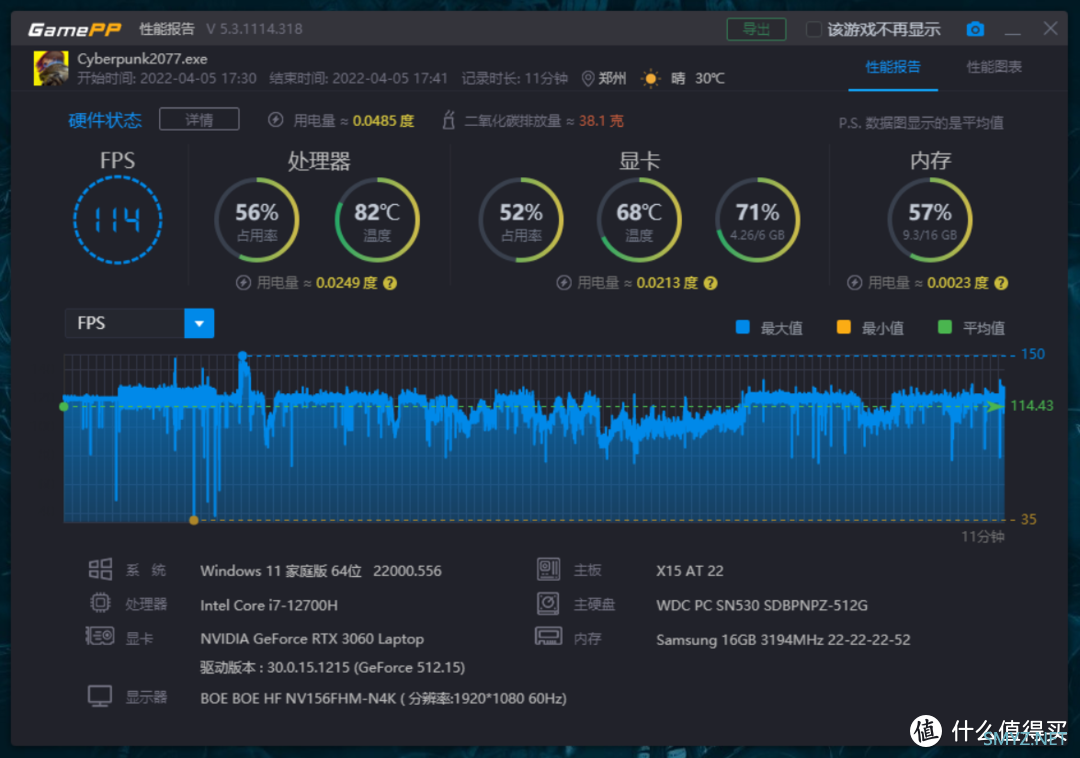Open the FPS chart metric dropdown arrow
This screenshot has width=1080, height=758.
199,324
